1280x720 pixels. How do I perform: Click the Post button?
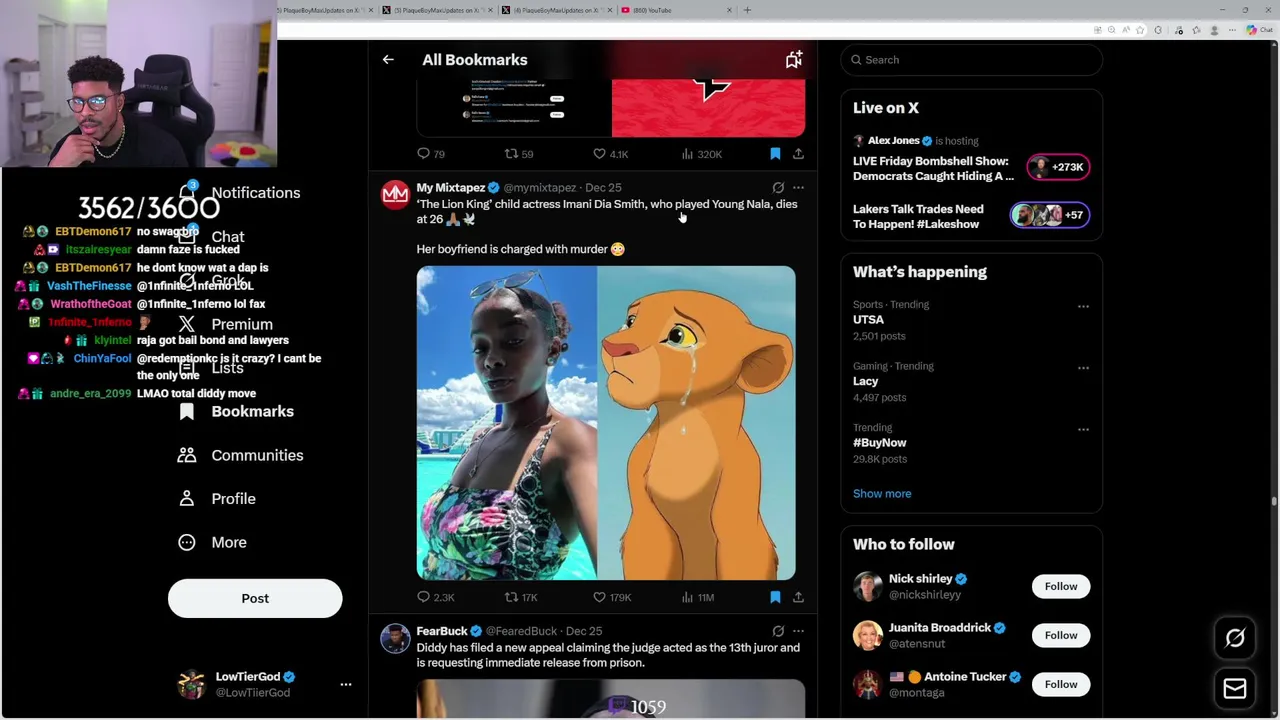point(255,598)
